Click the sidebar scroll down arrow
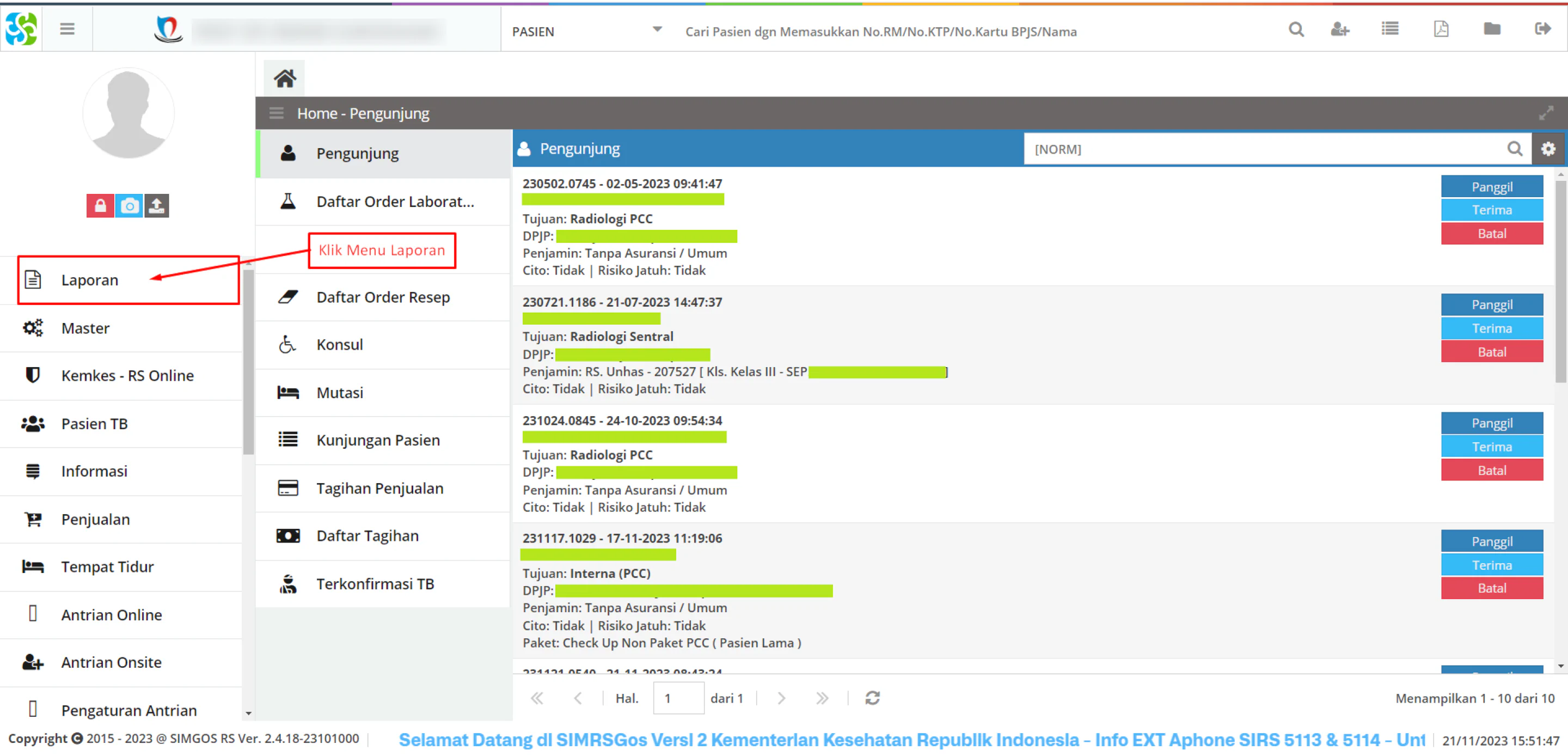Viewport: 1568px width, 756px height. [248, 713]
